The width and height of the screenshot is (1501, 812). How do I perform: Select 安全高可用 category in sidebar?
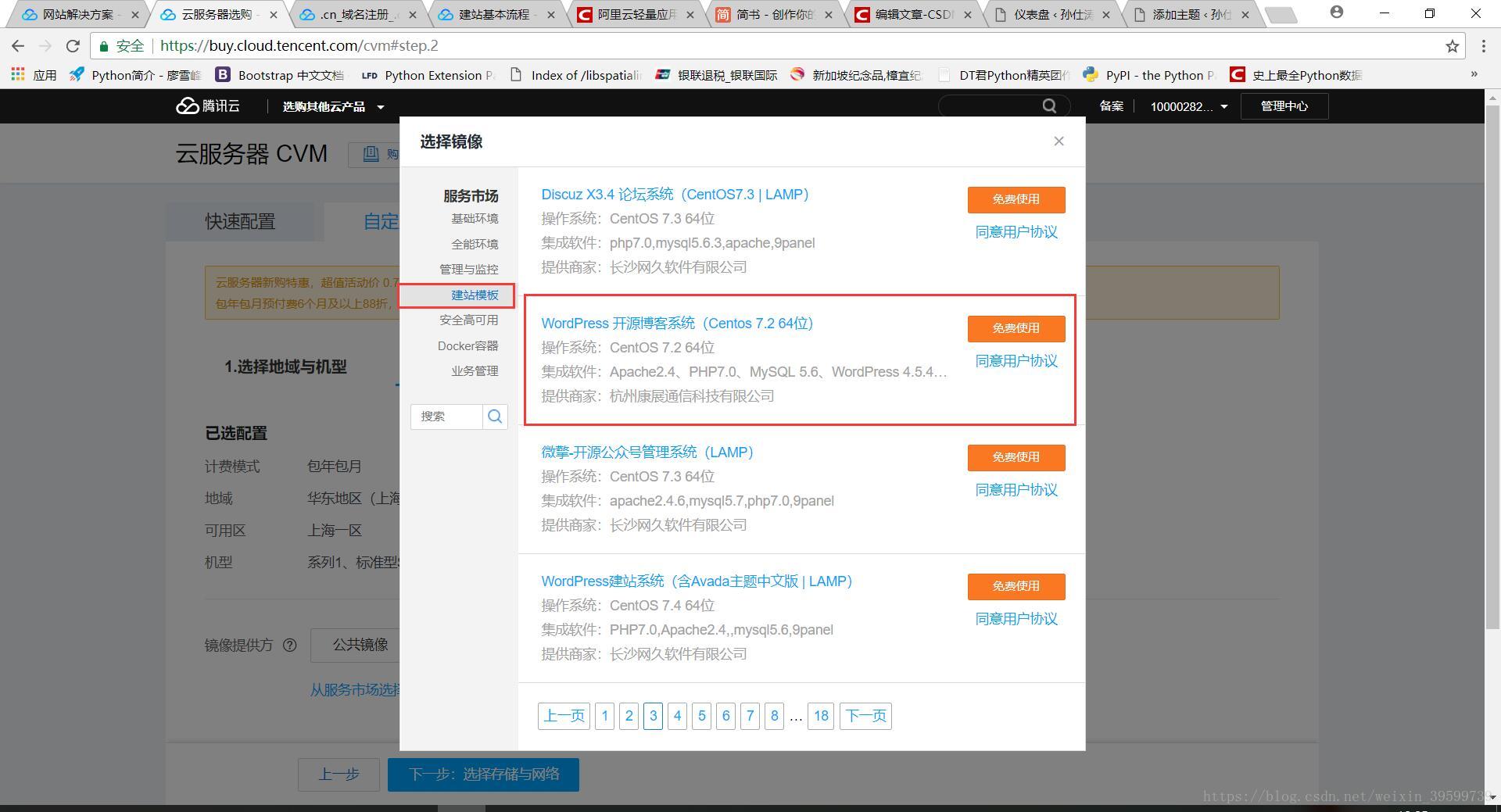(468, 320)
